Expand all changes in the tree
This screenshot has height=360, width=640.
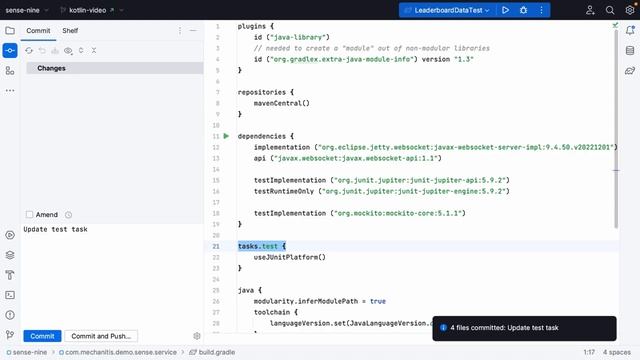(x=81, y=50)
